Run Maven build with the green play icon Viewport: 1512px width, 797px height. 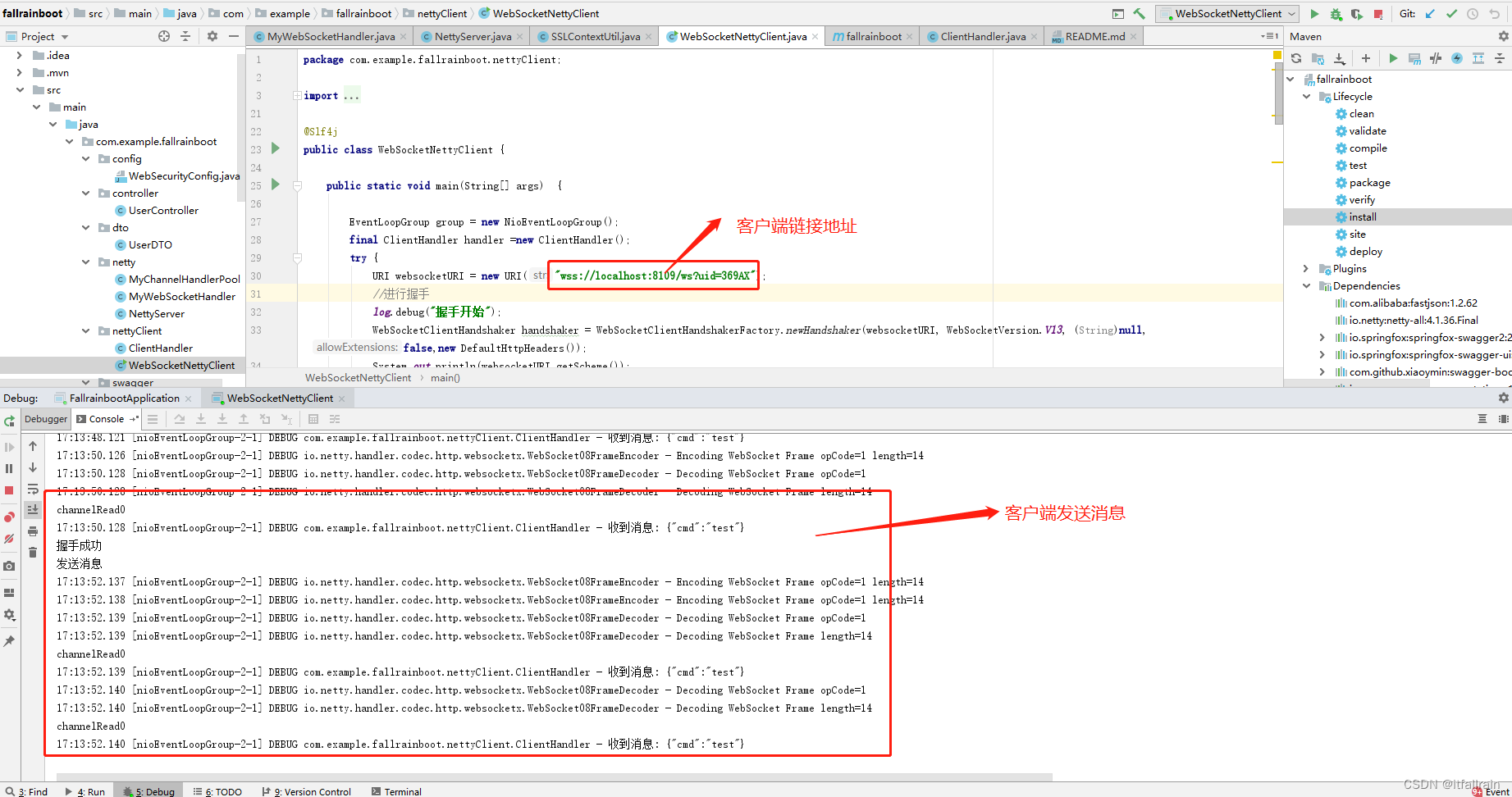tap(1393, 58)
